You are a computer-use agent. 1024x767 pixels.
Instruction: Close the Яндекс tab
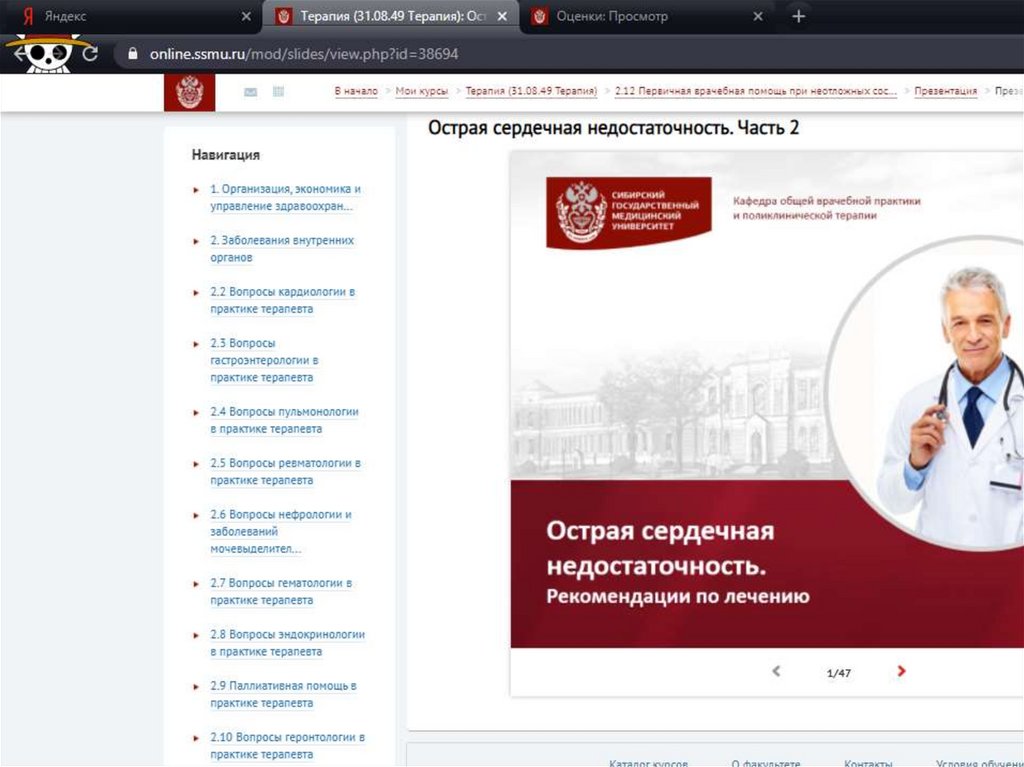pyautogui.click(x=246, y=16)
